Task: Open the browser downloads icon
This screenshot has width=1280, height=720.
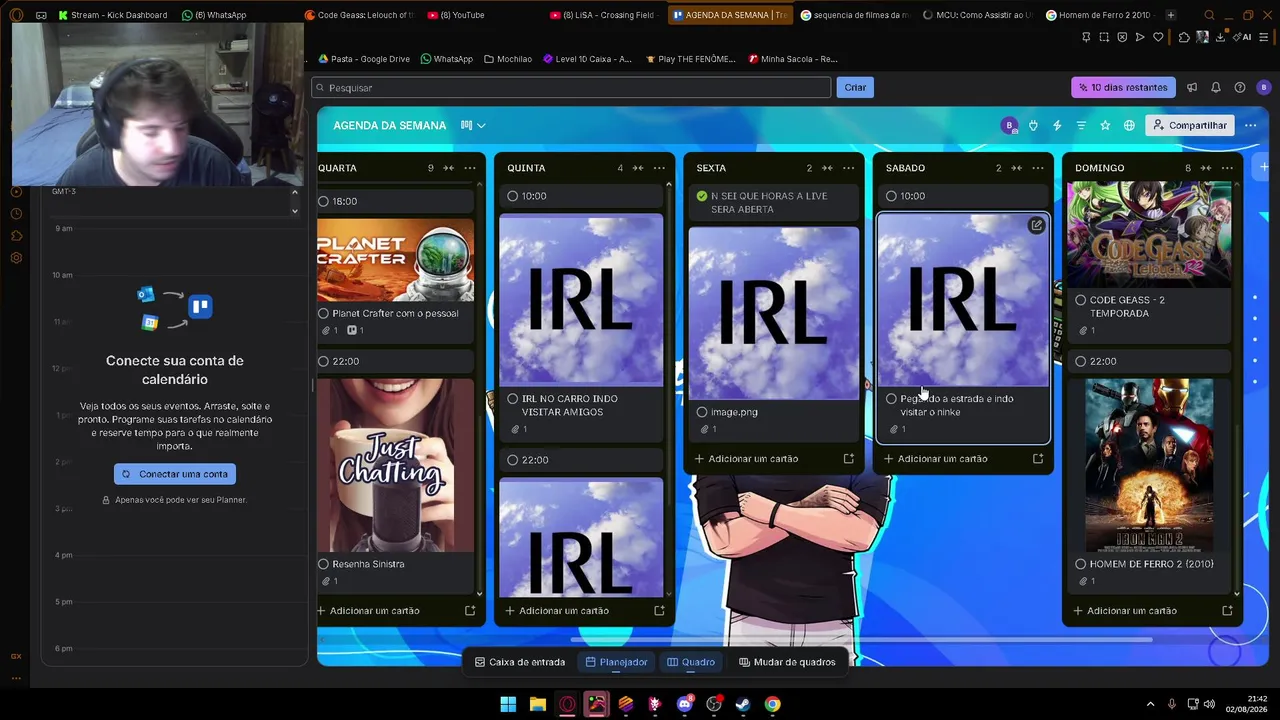Action: point(1221,37)
